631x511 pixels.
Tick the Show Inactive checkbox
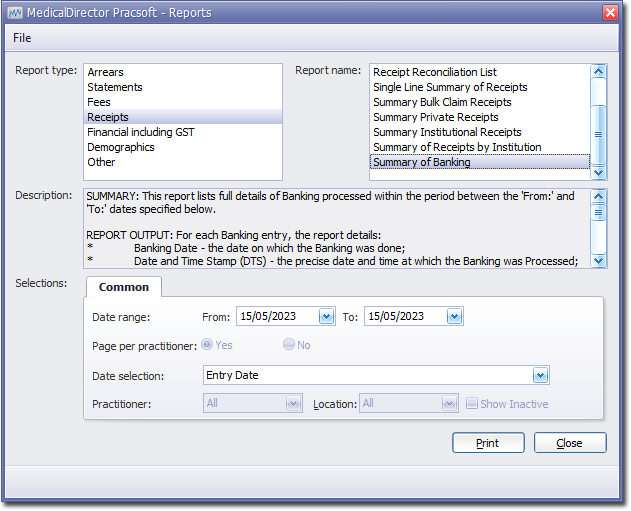pos(472,404)
